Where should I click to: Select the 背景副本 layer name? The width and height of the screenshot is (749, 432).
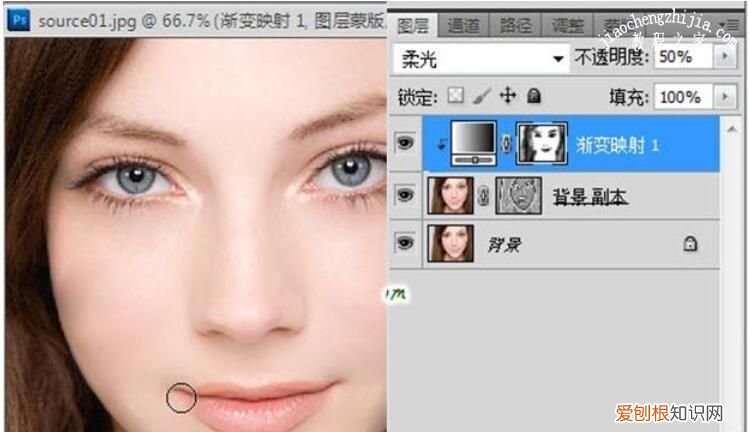(590, 196)
